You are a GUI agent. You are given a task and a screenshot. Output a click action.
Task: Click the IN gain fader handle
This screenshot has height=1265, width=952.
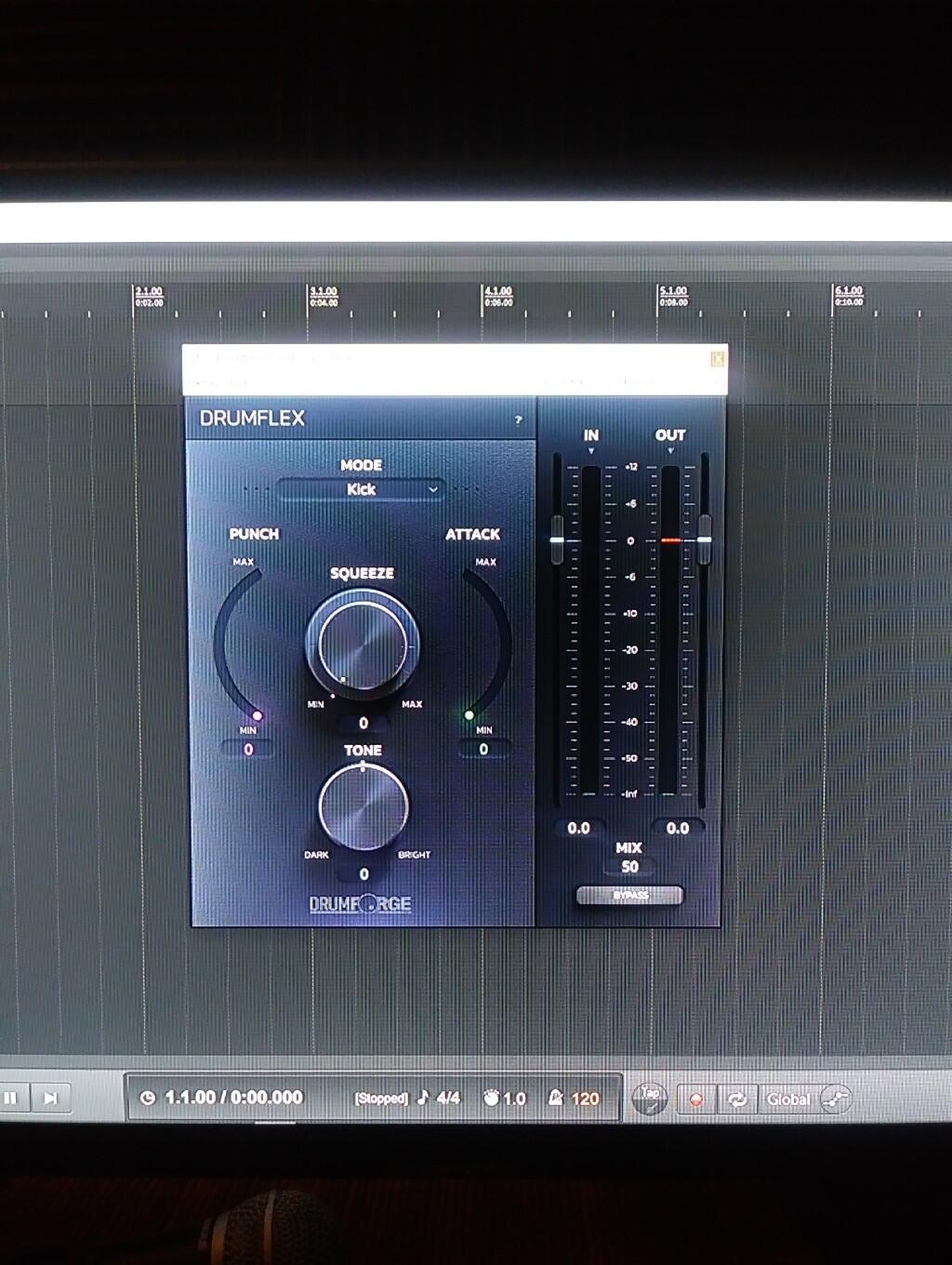[557, 539]
